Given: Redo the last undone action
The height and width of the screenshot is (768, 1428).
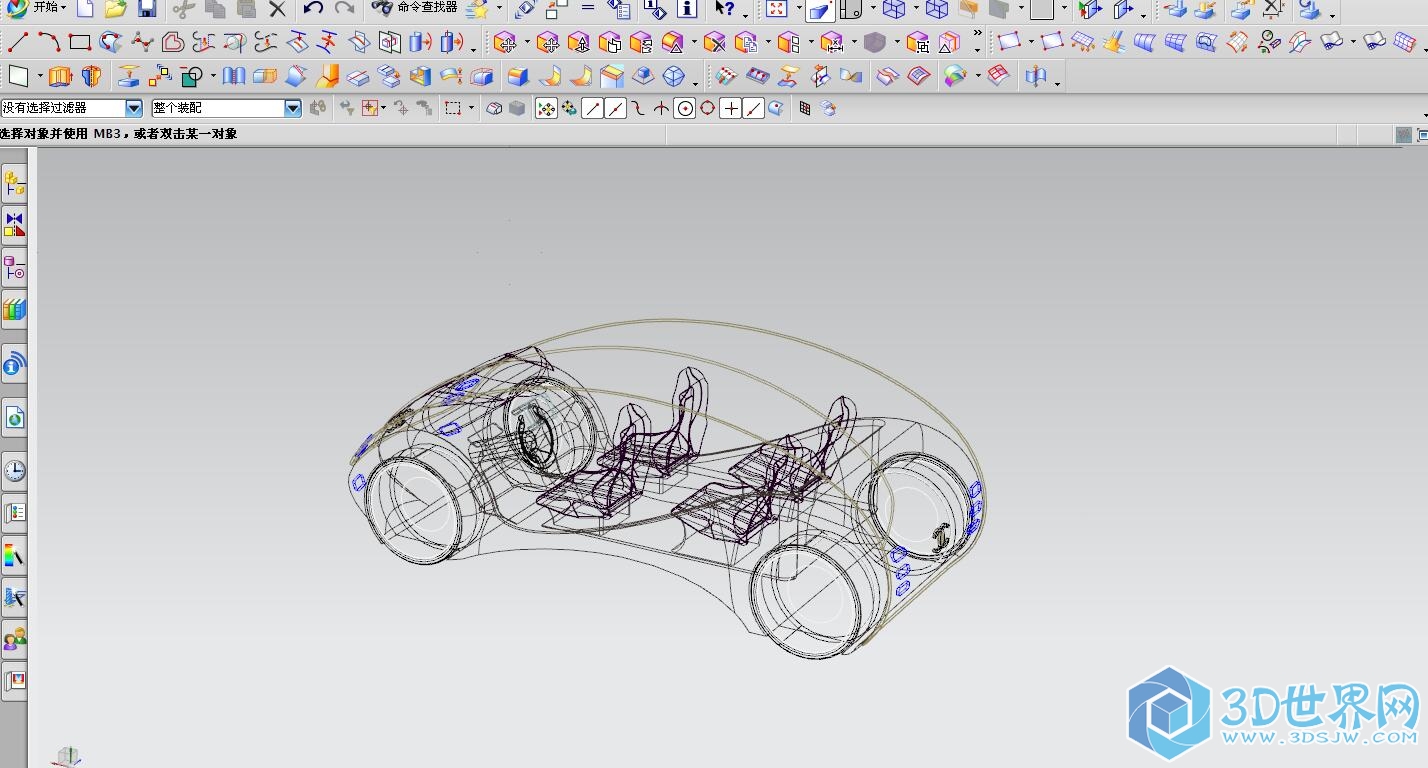Looking at the screenshot, I should 344,8.
